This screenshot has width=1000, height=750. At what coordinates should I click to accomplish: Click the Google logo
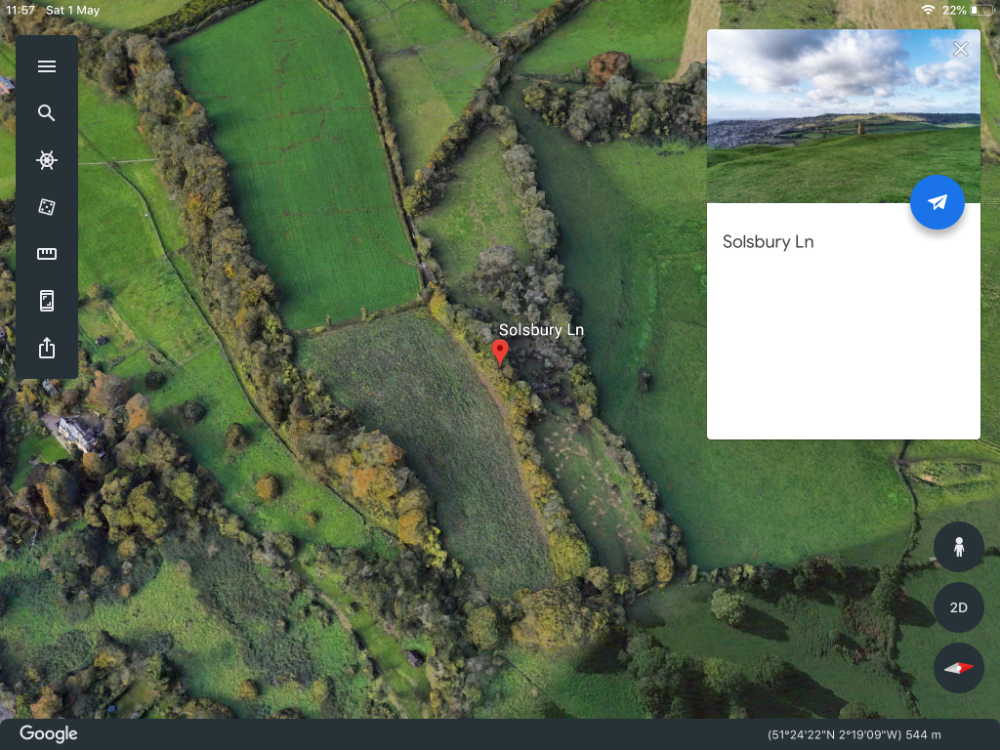[x=48, y=734]
